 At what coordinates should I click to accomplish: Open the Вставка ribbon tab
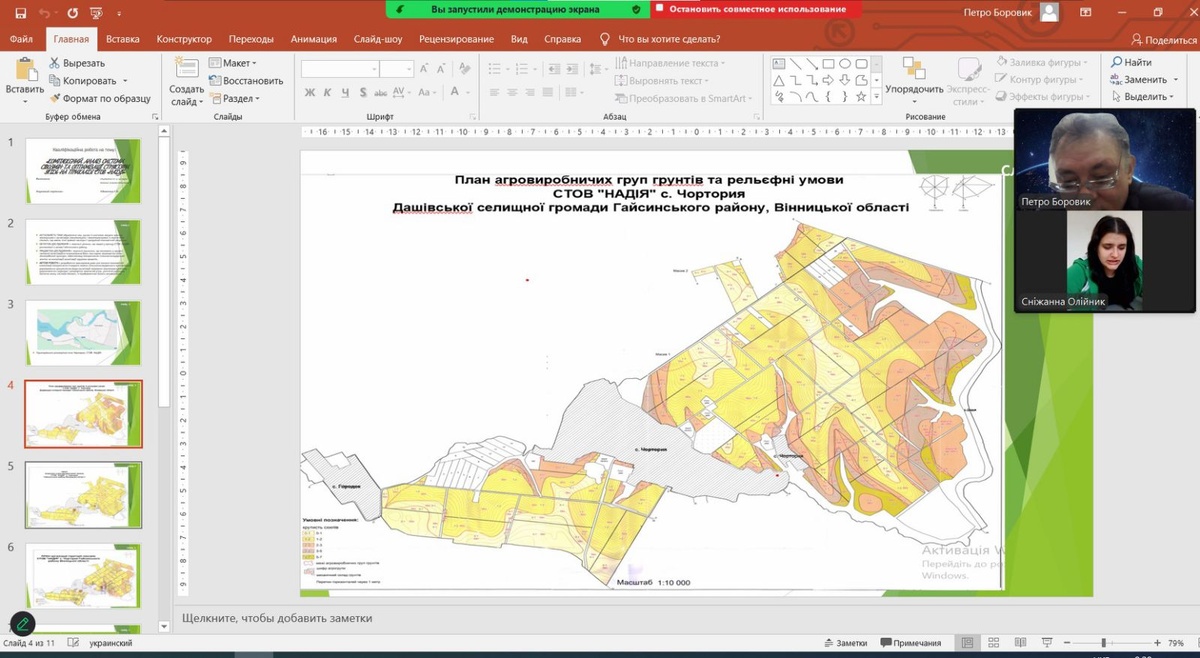coord(122,39)
